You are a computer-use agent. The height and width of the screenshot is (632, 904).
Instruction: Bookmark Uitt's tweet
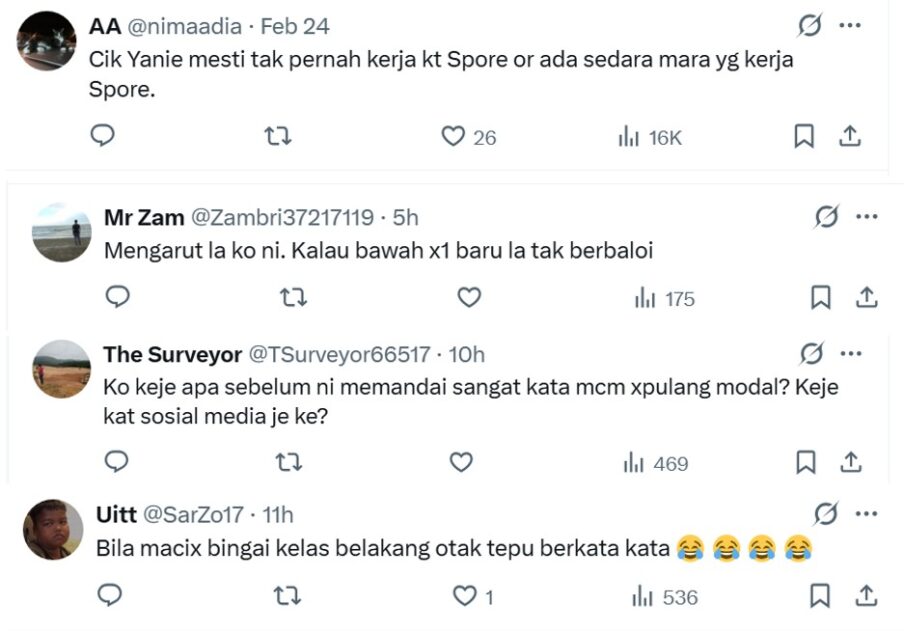(820, 596)
